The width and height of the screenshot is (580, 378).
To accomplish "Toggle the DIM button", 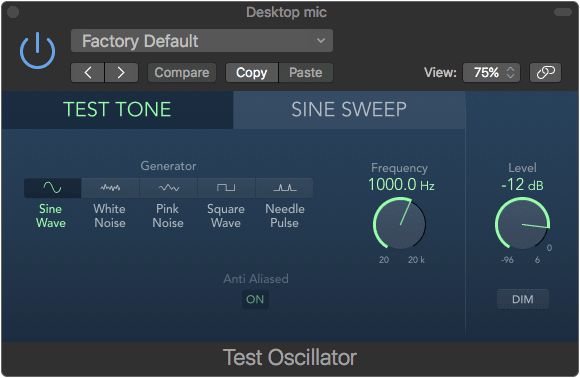I will pos(523,299).
